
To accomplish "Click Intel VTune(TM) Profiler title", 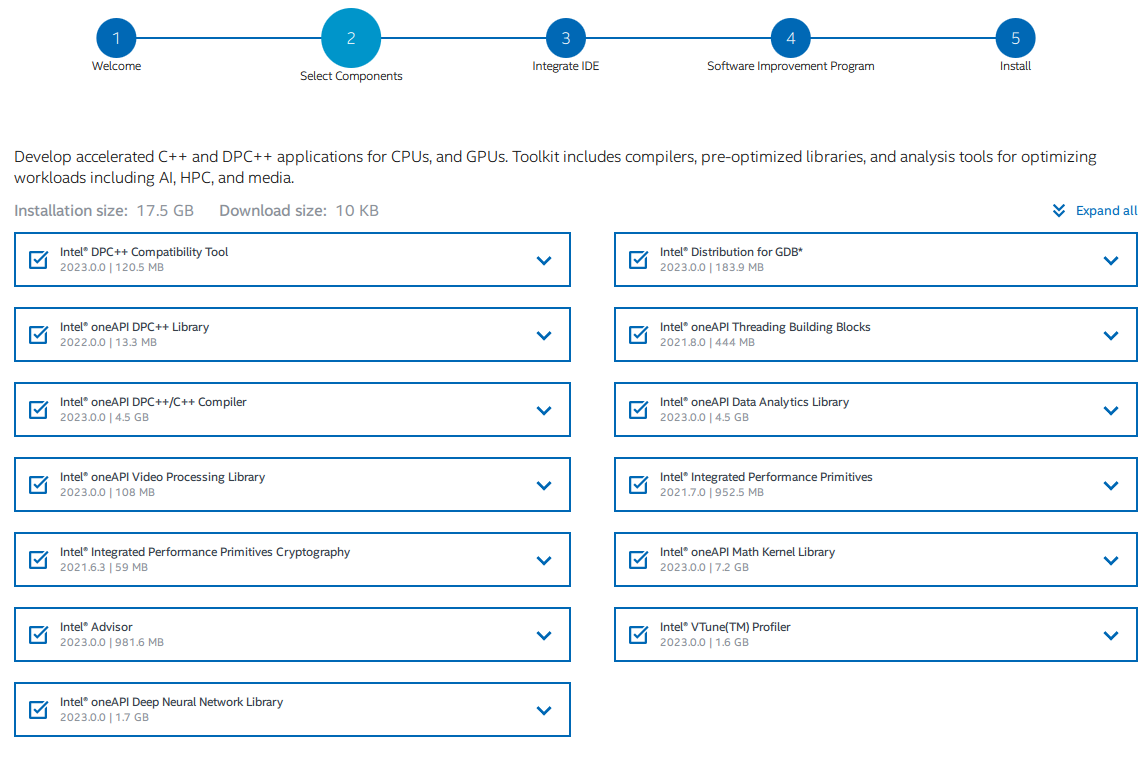I will coord(725,627).
